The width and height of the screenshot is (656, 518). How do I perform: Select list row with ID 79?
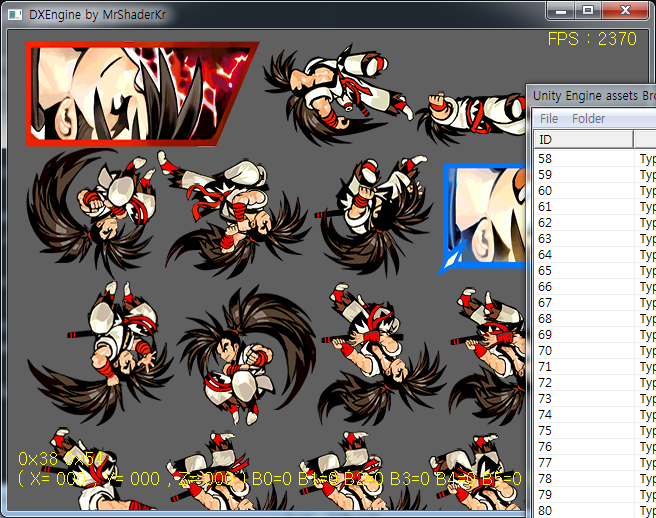[595, 495]
